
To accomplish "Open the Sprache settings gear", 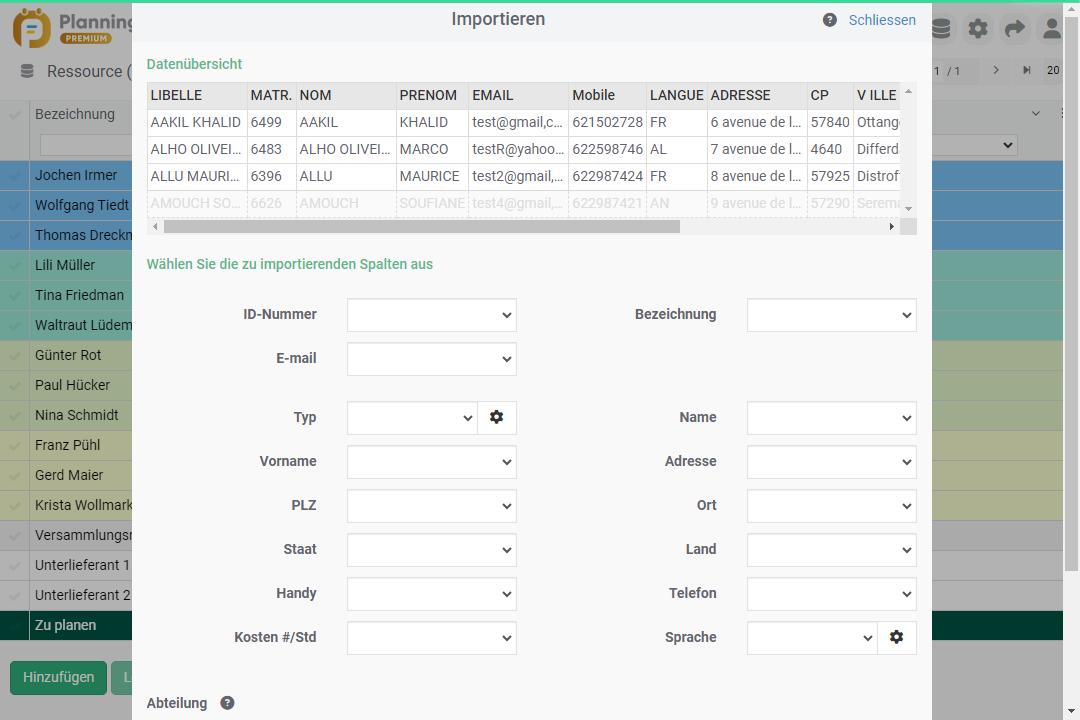I will [896, 637].
